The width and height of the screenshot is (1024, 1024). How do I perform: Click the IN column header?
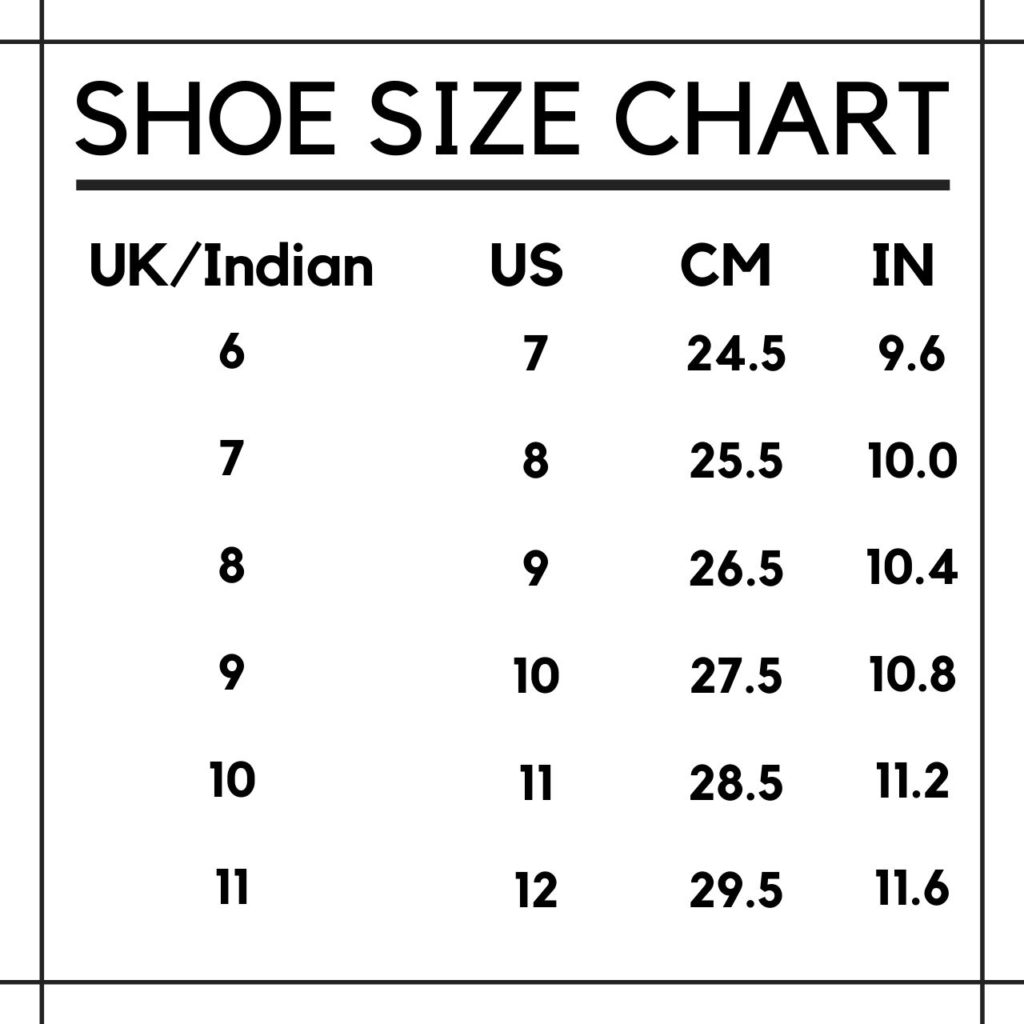pos(903,264)
